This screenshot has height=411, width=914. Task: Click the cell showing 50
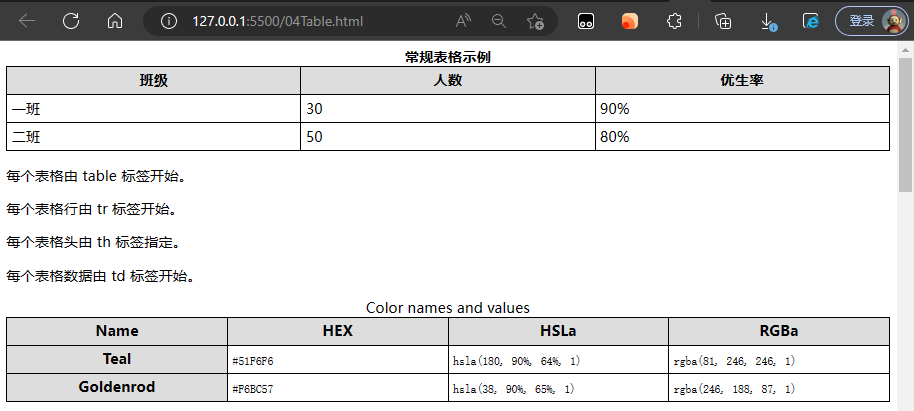[x=448, y=136]
